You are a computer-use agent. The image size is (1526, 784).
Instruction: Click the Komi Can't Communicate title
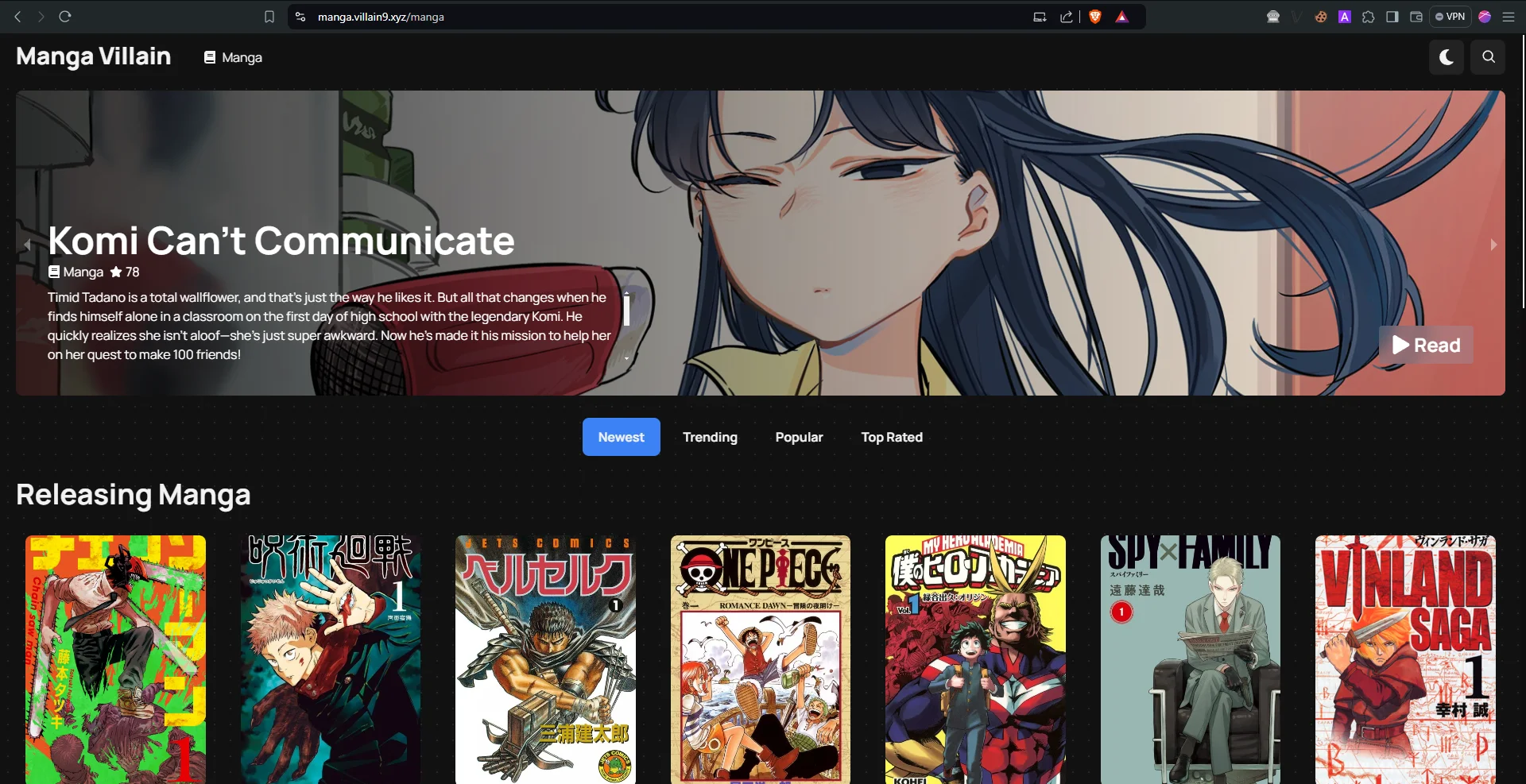click(281, 241)
